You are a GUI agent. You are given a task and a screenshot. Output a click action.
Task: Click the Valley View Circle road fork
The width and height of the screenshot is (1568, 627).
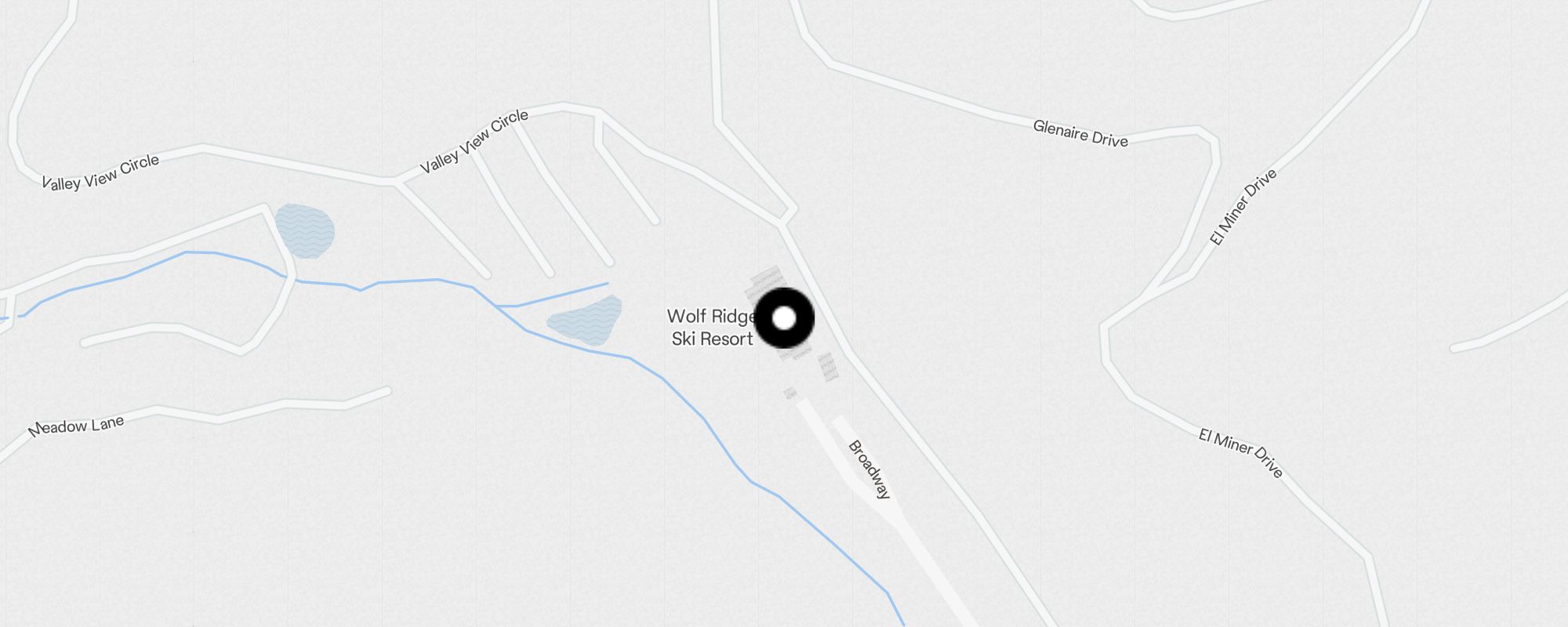click(395, 183)
